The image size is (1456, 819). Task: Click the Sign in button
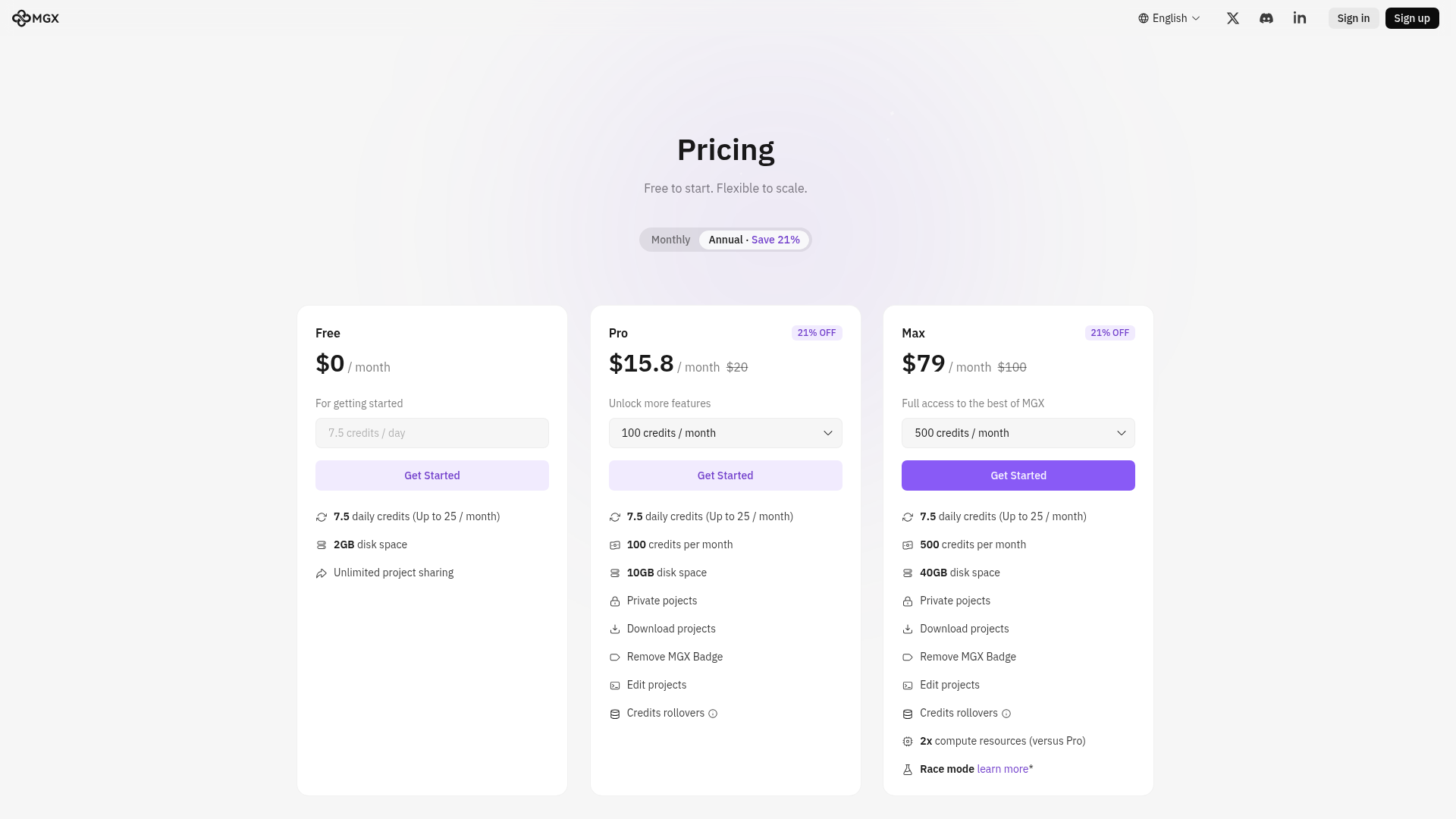[x=1353, y=18]
